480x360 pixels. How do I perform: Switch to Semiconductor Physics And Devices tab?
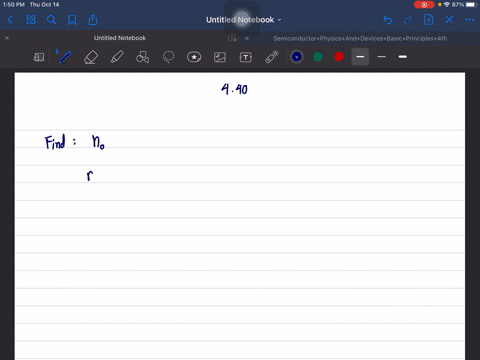pos(360,38)
